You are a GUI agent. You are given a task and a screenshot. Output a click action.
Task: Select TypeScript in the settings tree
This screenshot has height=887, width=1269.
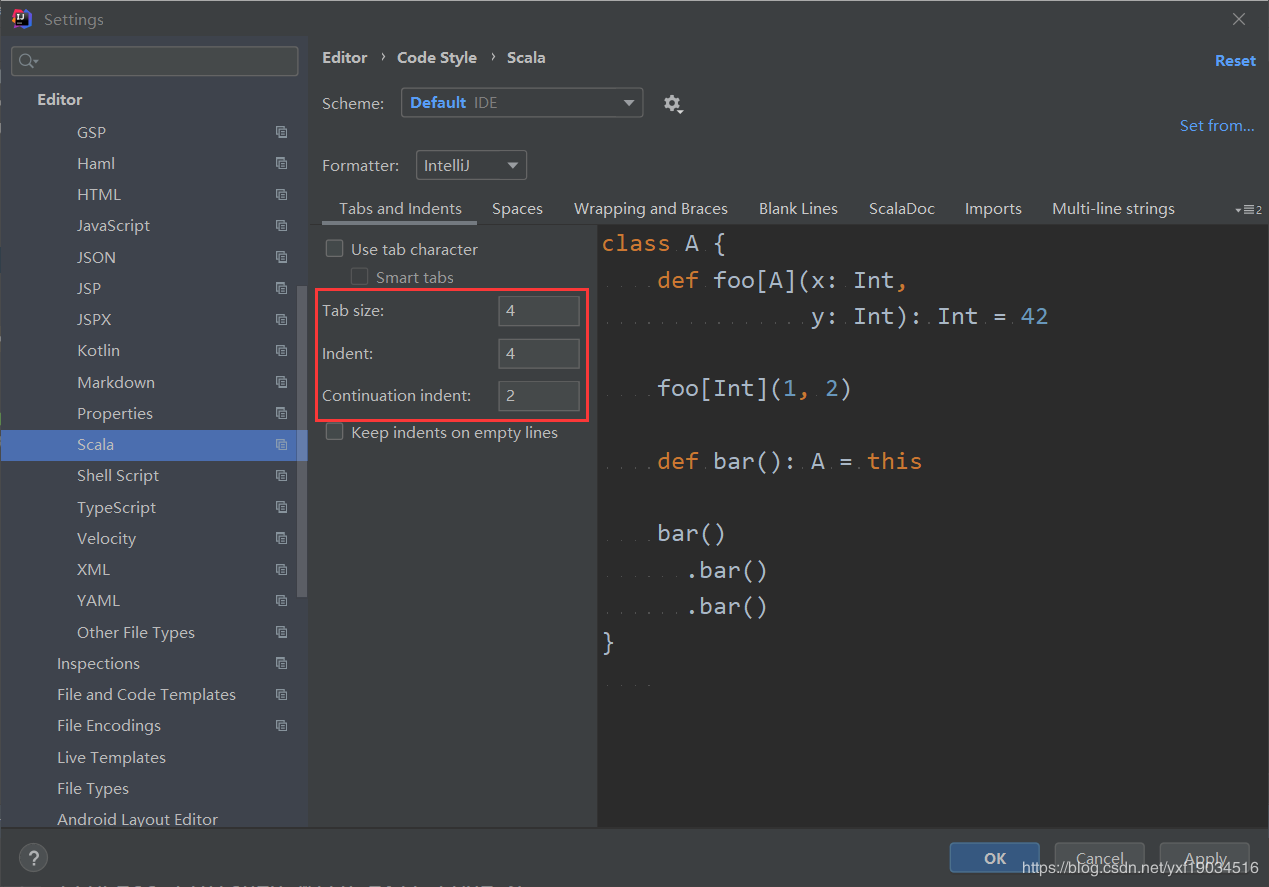[116, 507]
